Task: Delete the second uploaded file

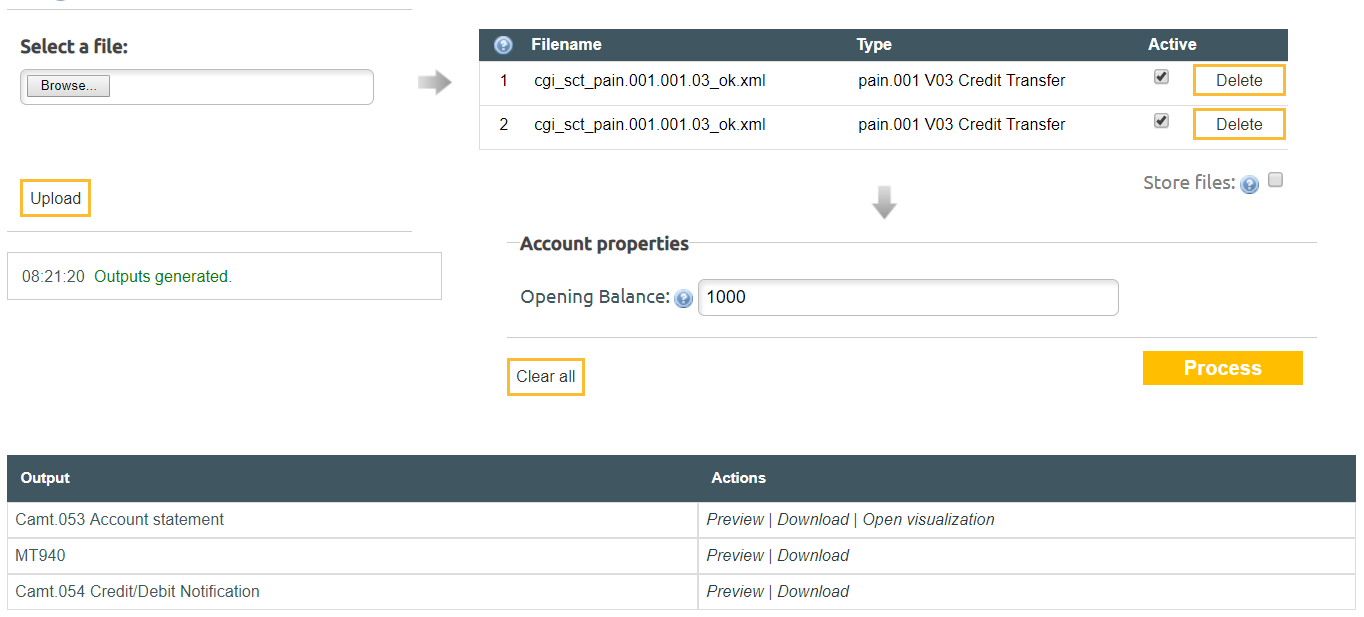Action: tap(1239, 124)
